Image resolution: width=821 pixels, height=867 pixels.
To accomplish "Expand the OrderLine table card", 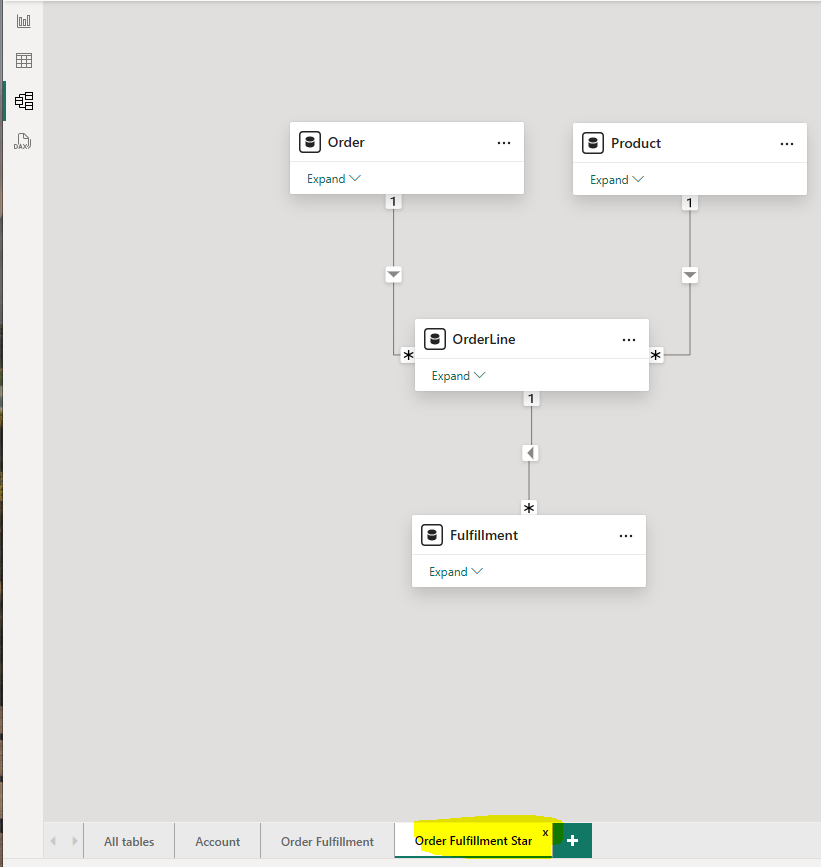I will [x=459, y=375].
